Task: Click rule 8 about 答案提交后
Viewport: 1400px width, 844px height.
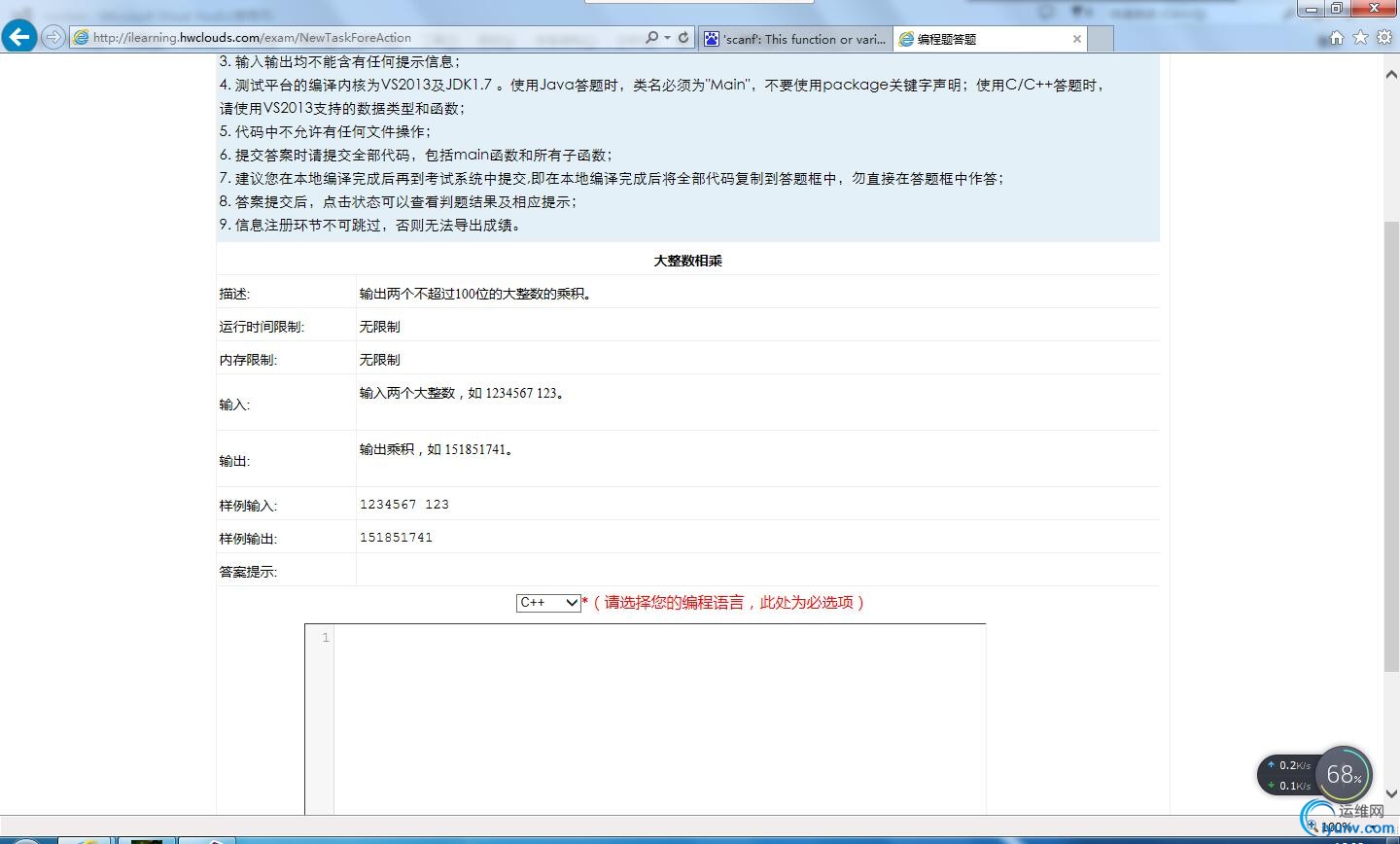Action: pos(399,201)
